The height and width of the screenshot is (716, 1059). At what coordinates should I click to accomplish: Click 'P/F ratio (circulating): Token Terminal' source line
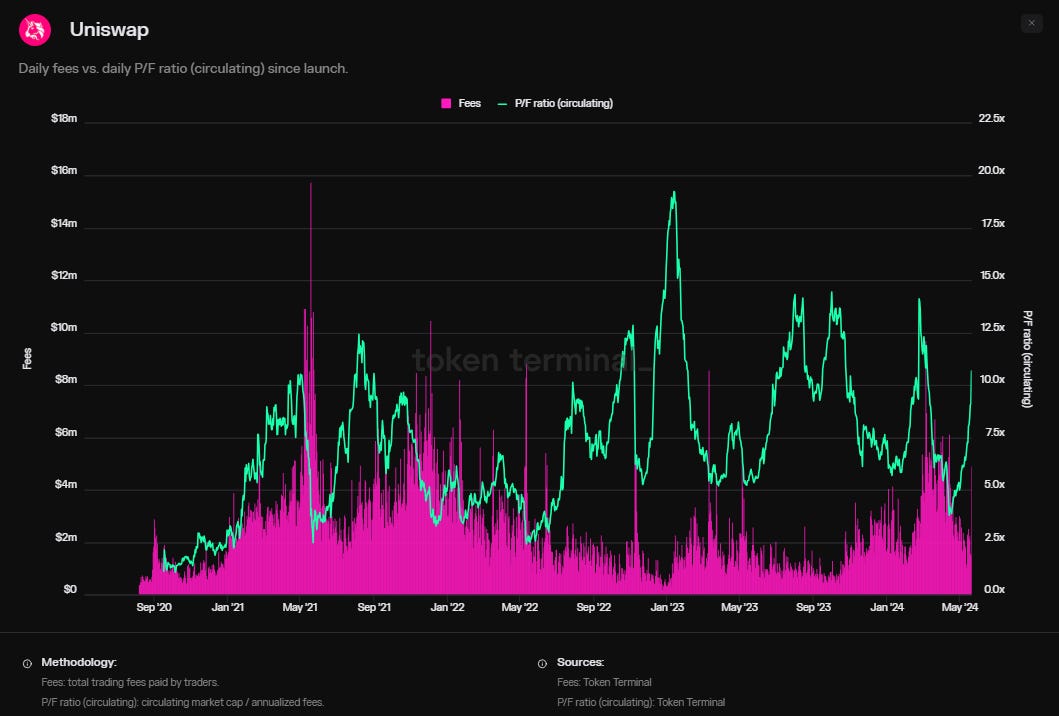[x=641, y=702]
